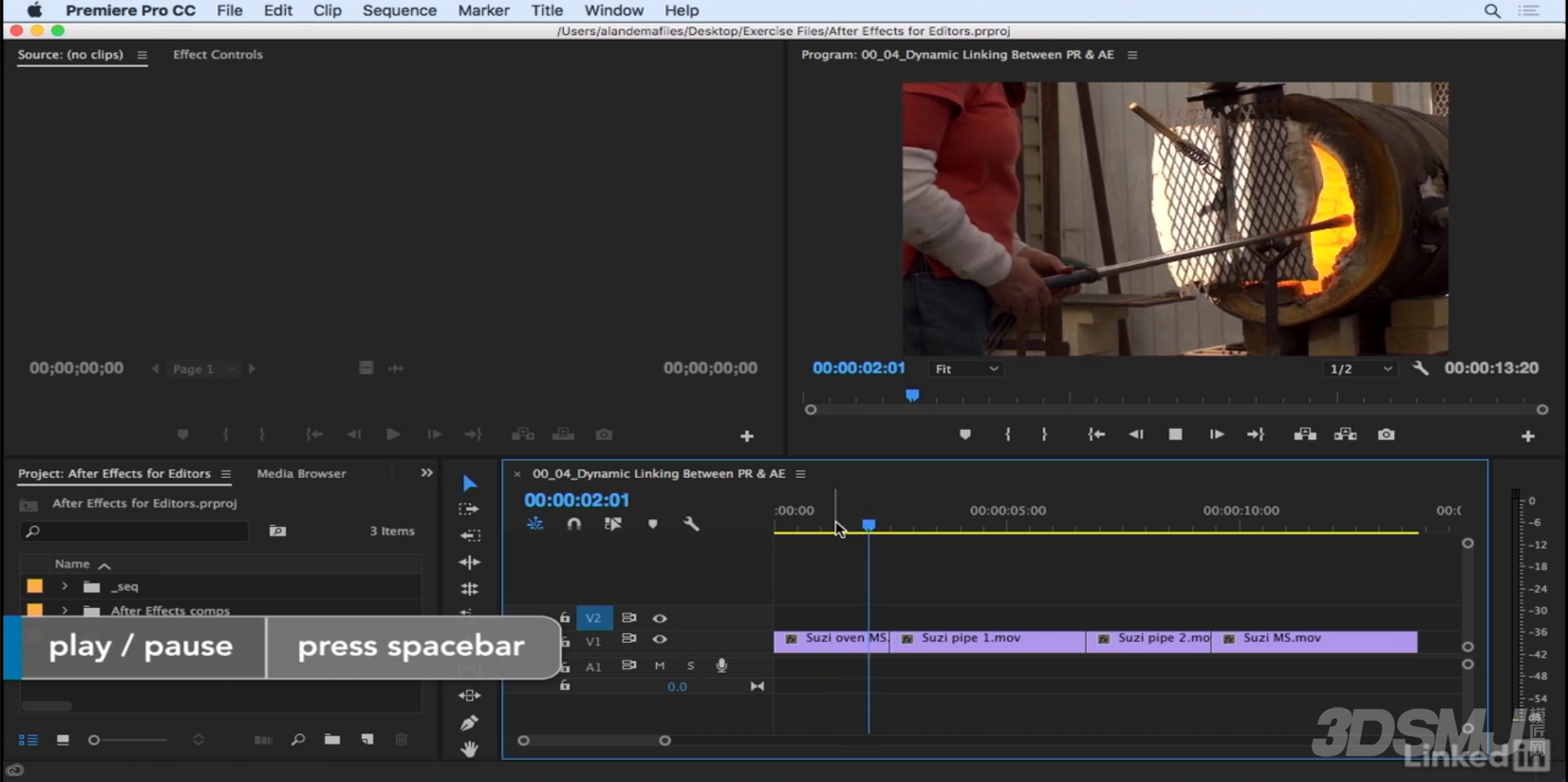Open the Window menu
1568x782 pixels.
pos(614,11)
